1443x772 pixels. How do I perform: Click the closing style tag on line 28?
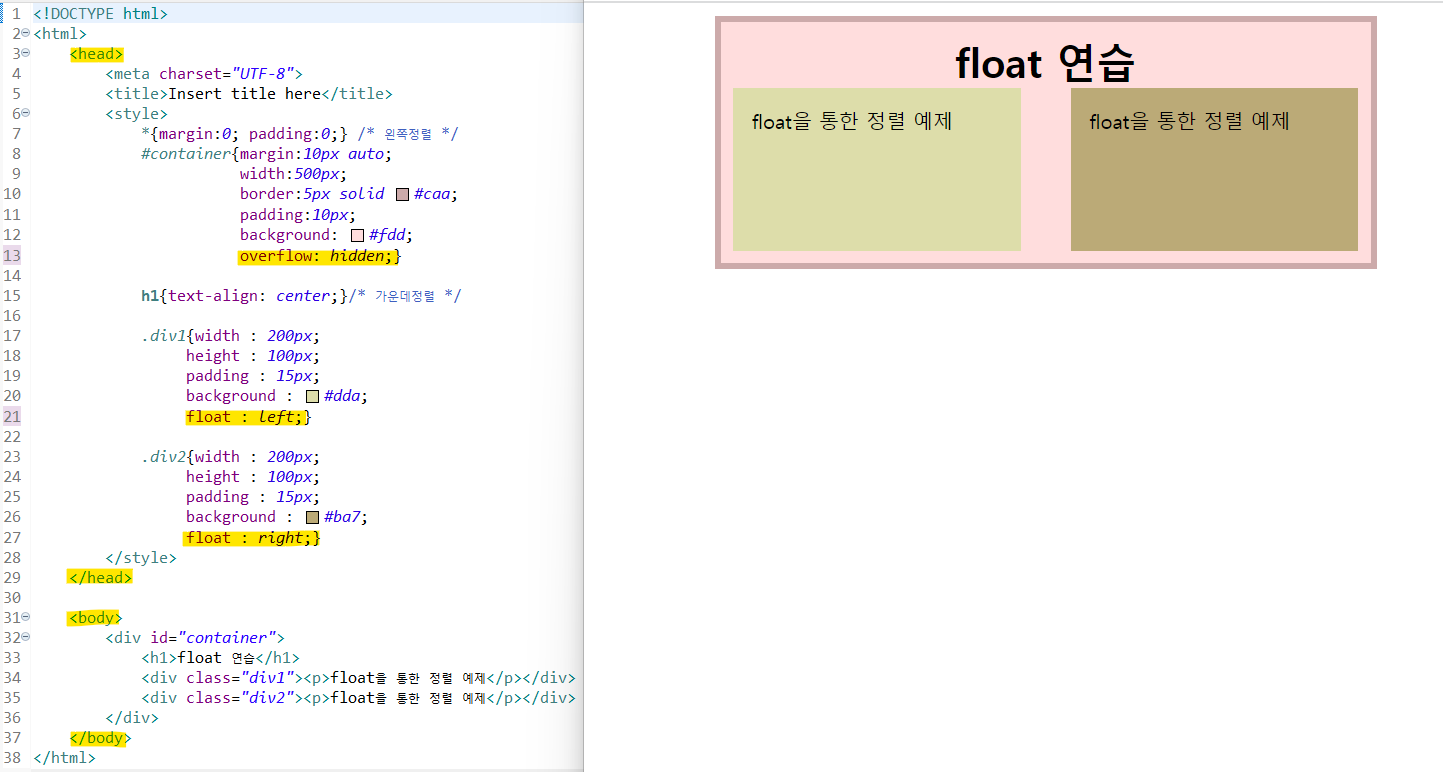click(x=141, y=557)
